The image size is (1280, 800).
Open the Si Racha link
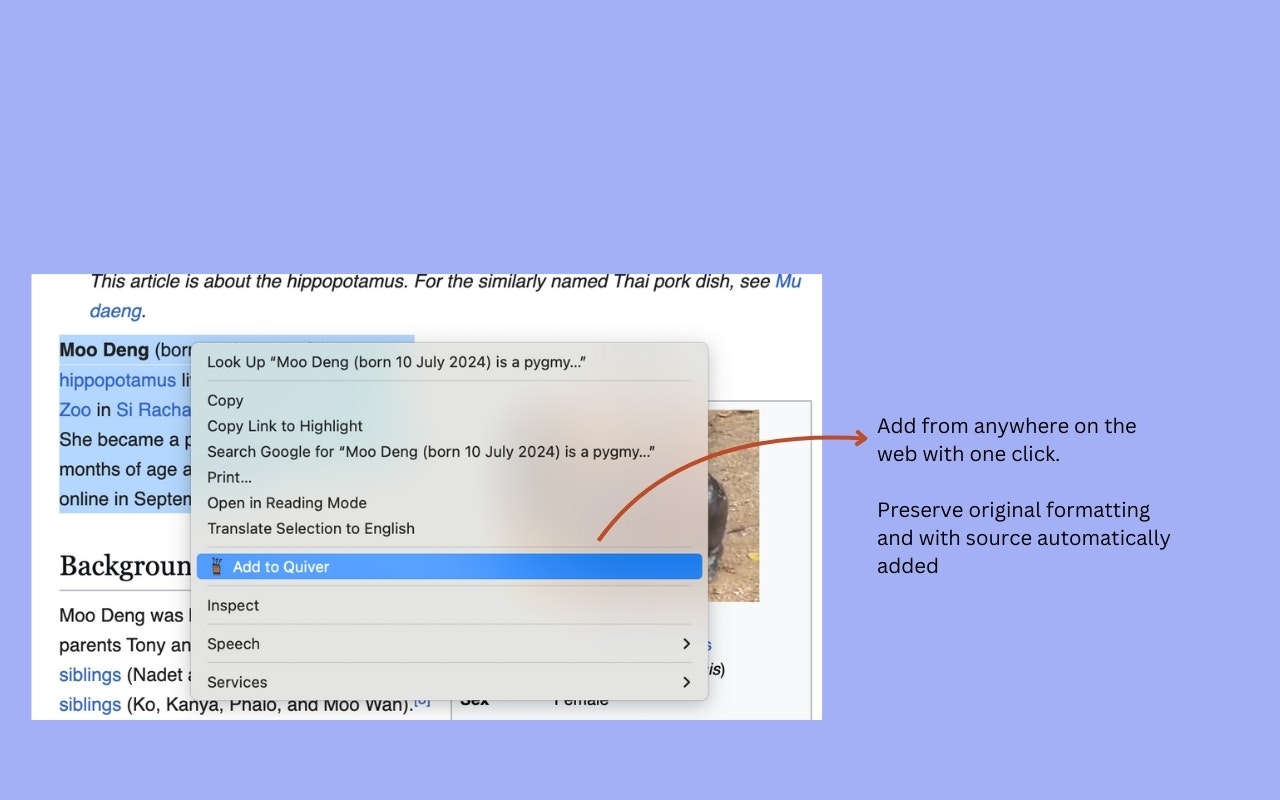tap(153, 410)
